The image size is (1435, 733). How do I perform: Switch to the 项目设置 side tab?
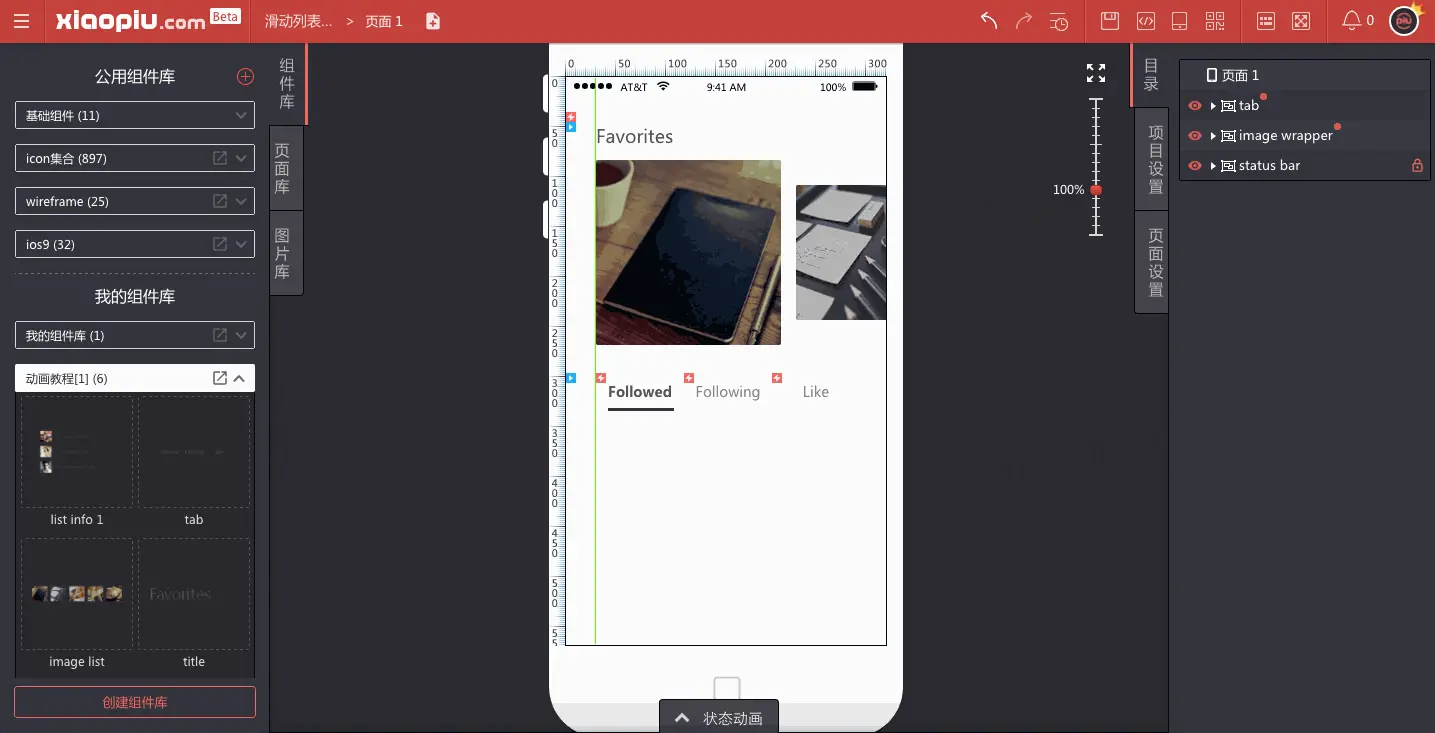point(1152,159)
